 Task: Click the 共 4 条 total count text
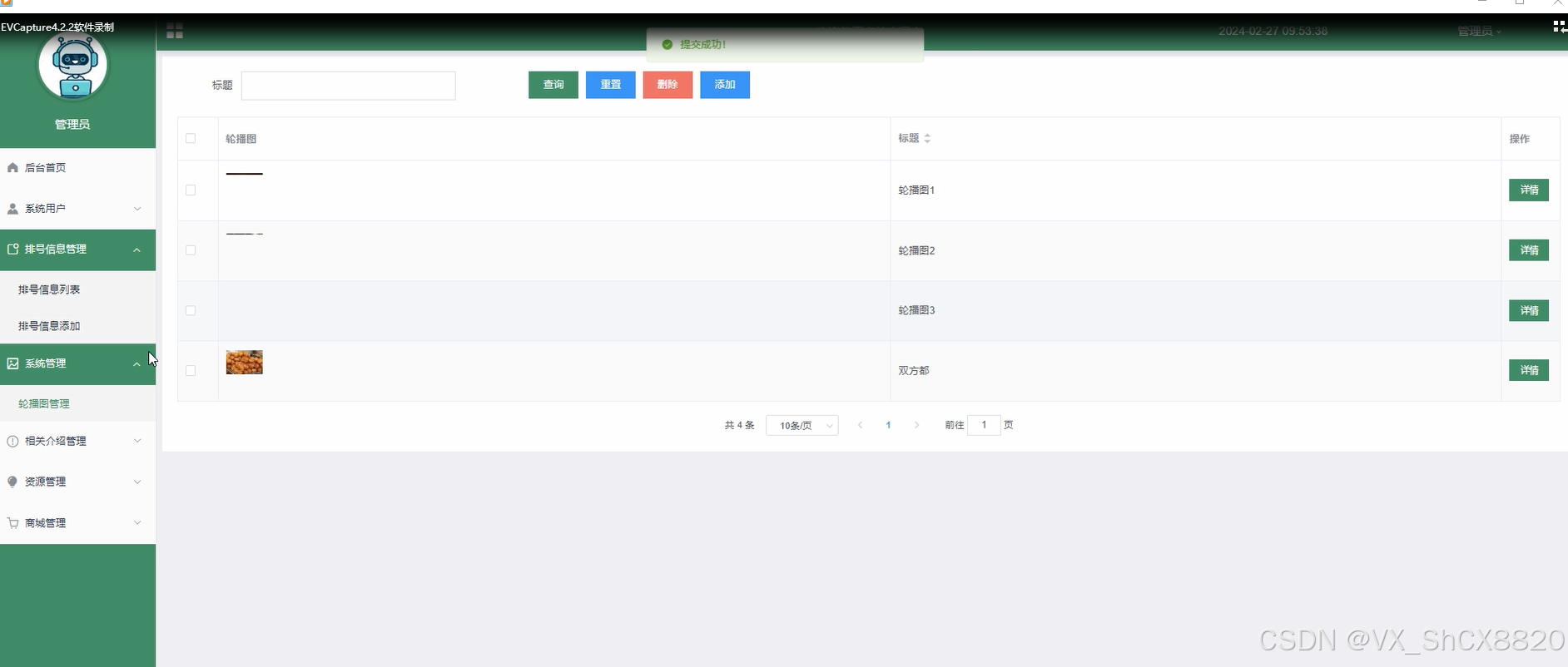(x=740, y=425)
